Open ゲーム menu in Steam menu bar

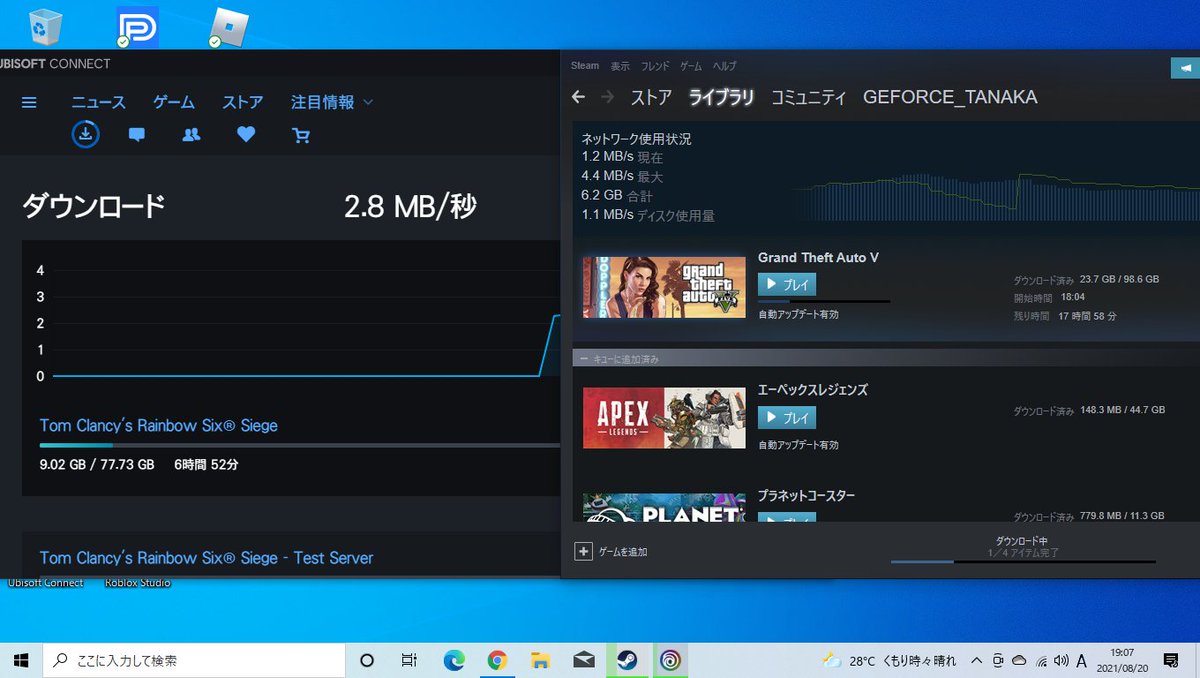pyautogui.click(x=691, y=66)
